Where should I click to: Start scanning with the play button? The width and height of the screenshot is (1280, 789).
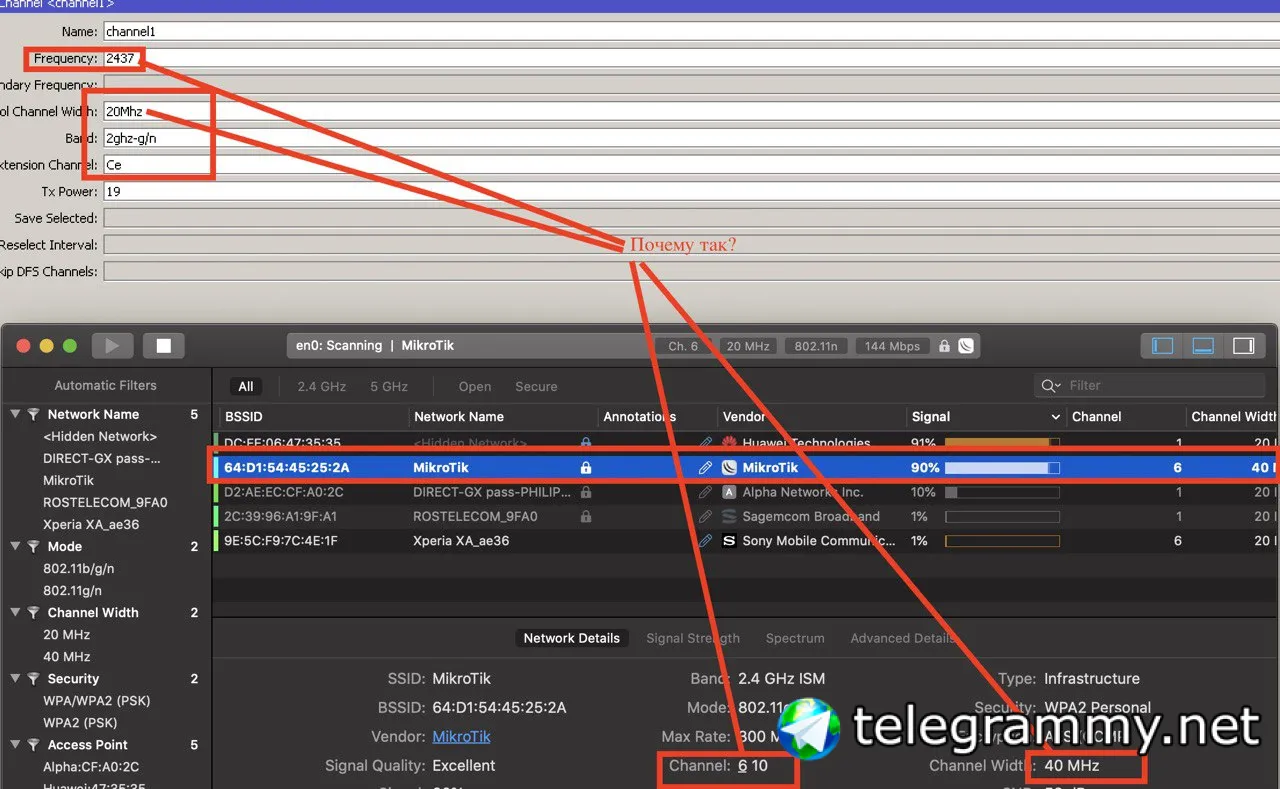(x=112, y=346)
